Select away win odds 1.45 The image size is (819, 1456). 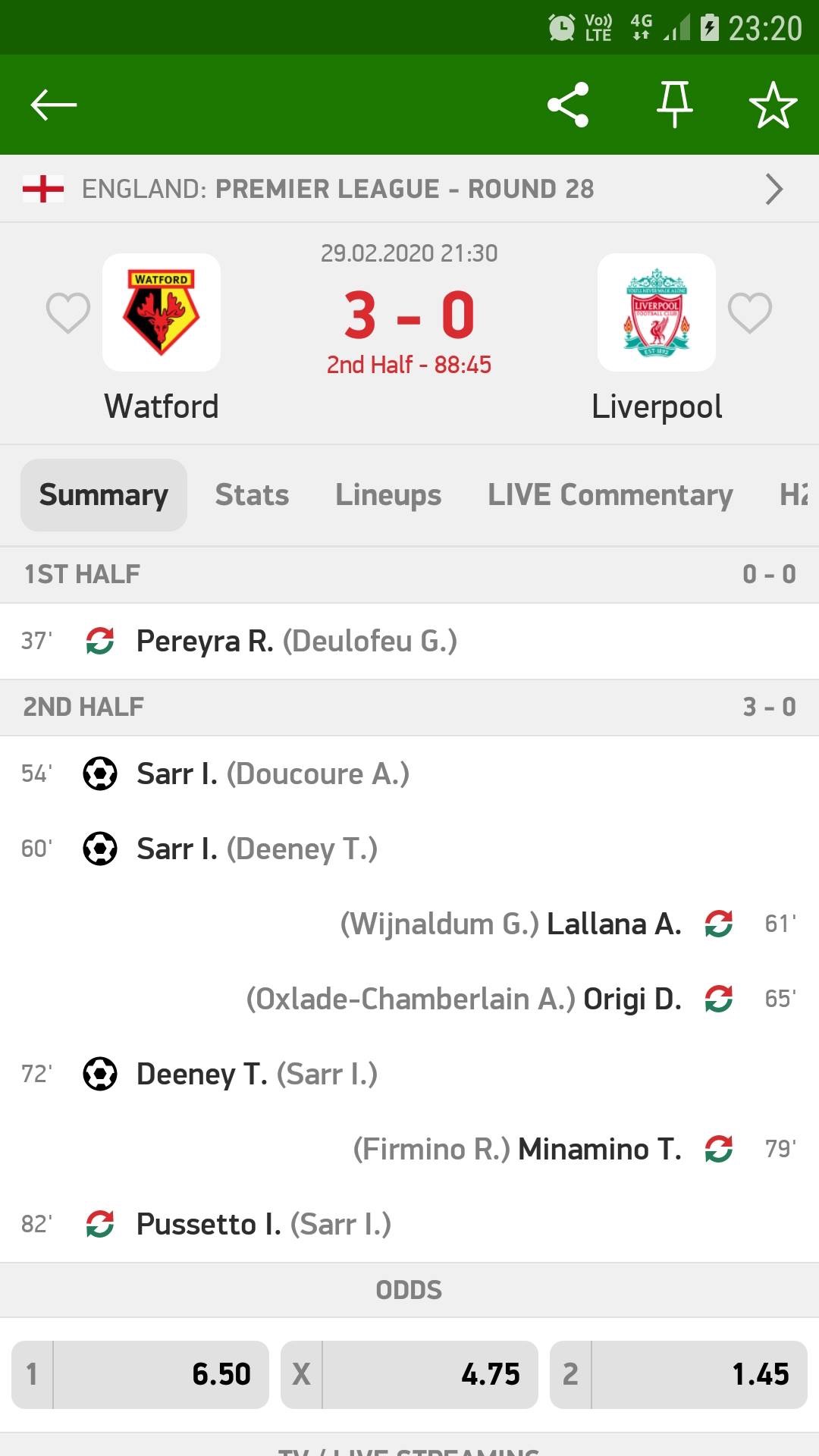click(679, 1374)
